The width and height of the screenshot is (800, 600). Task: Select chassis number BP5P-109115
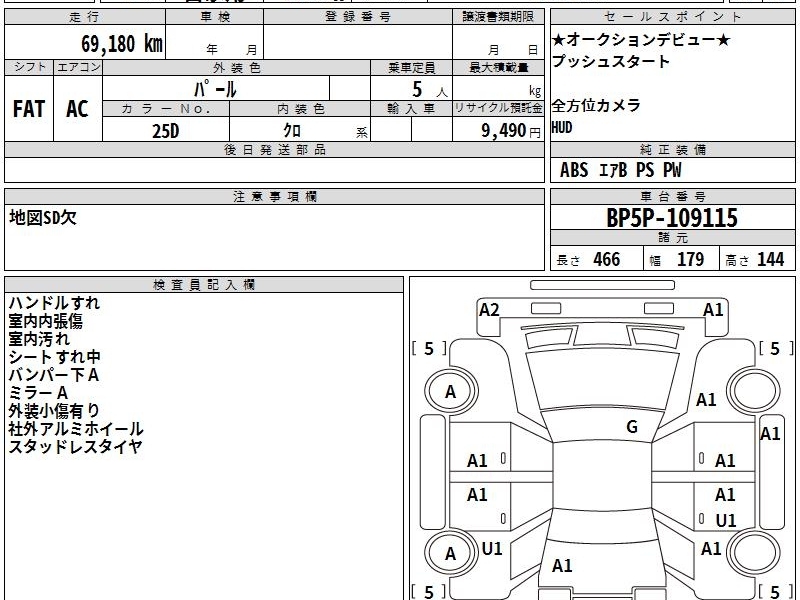[x=672, y=218]
